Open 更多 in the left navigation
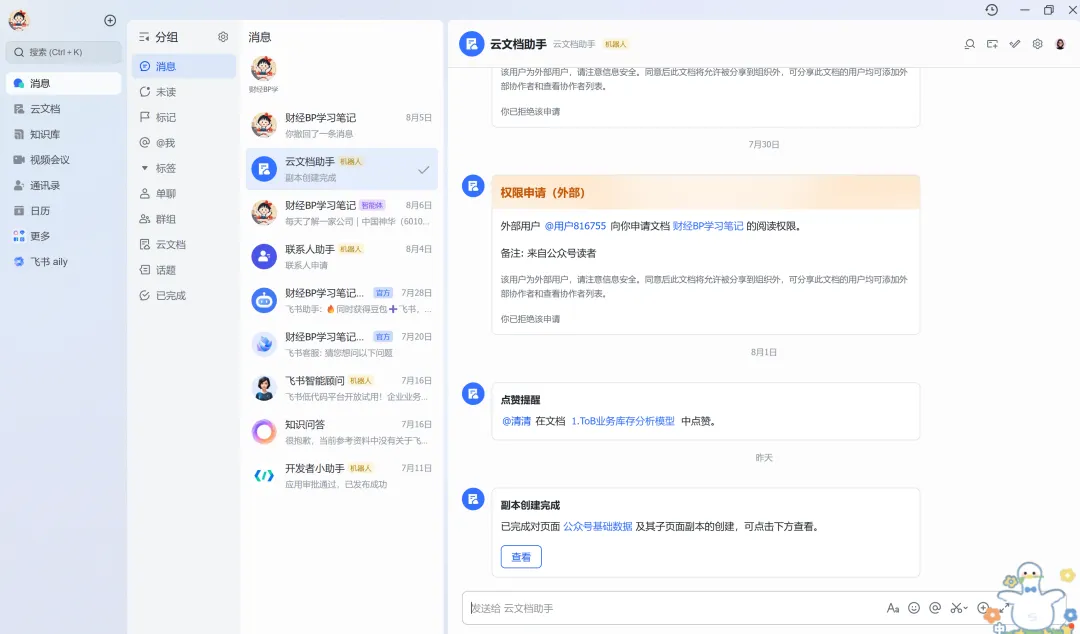The image size is (1080, 634). [63, 236]
